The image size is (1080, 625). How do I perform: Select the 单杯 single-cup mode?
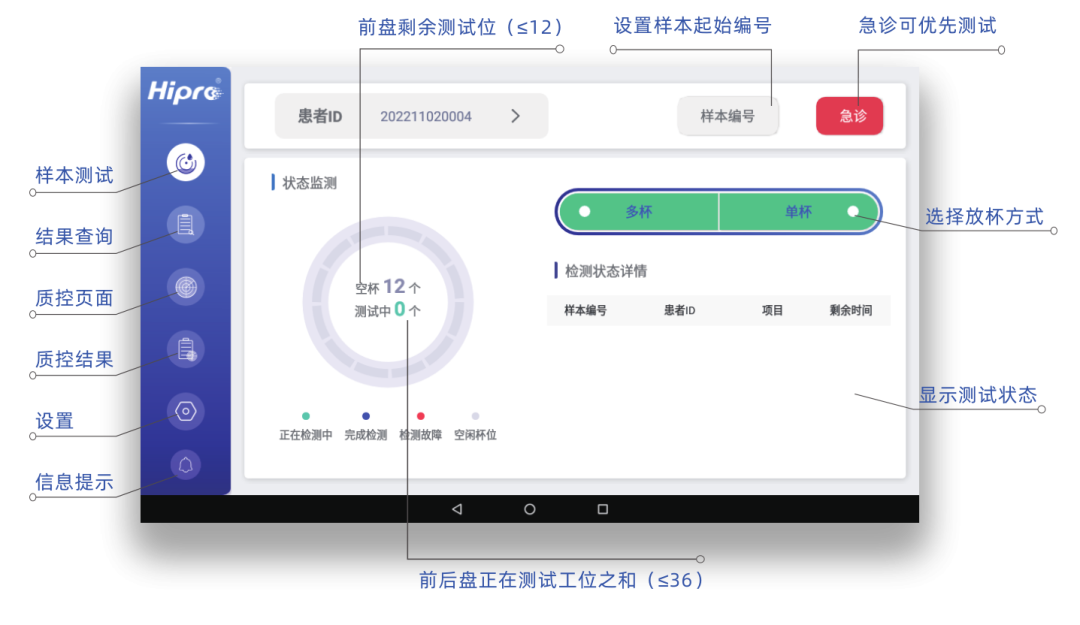(798, 212)
